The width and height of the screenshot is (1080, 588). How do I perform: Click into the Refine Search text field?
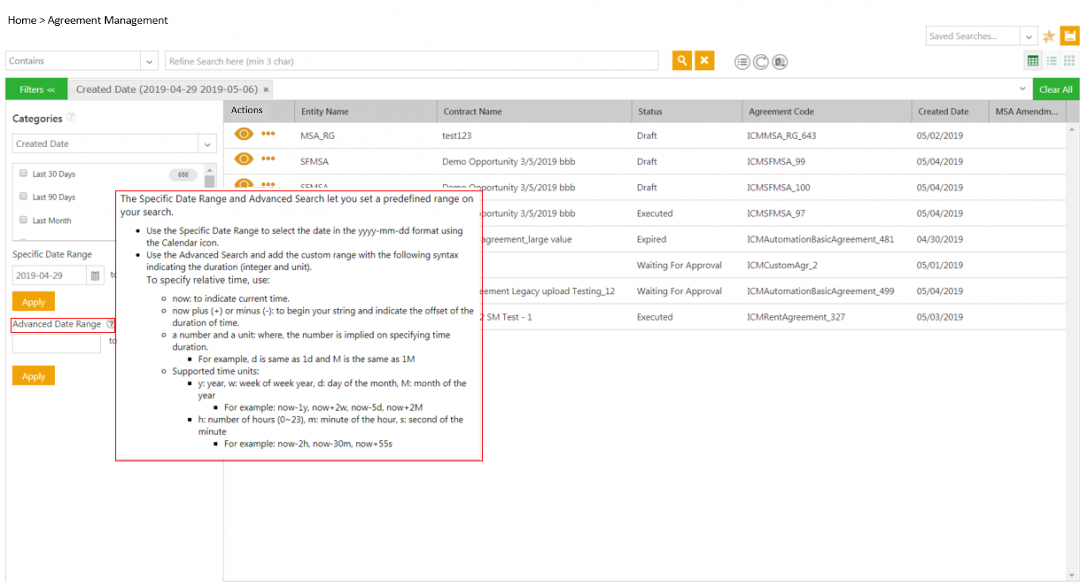[411, 61]
